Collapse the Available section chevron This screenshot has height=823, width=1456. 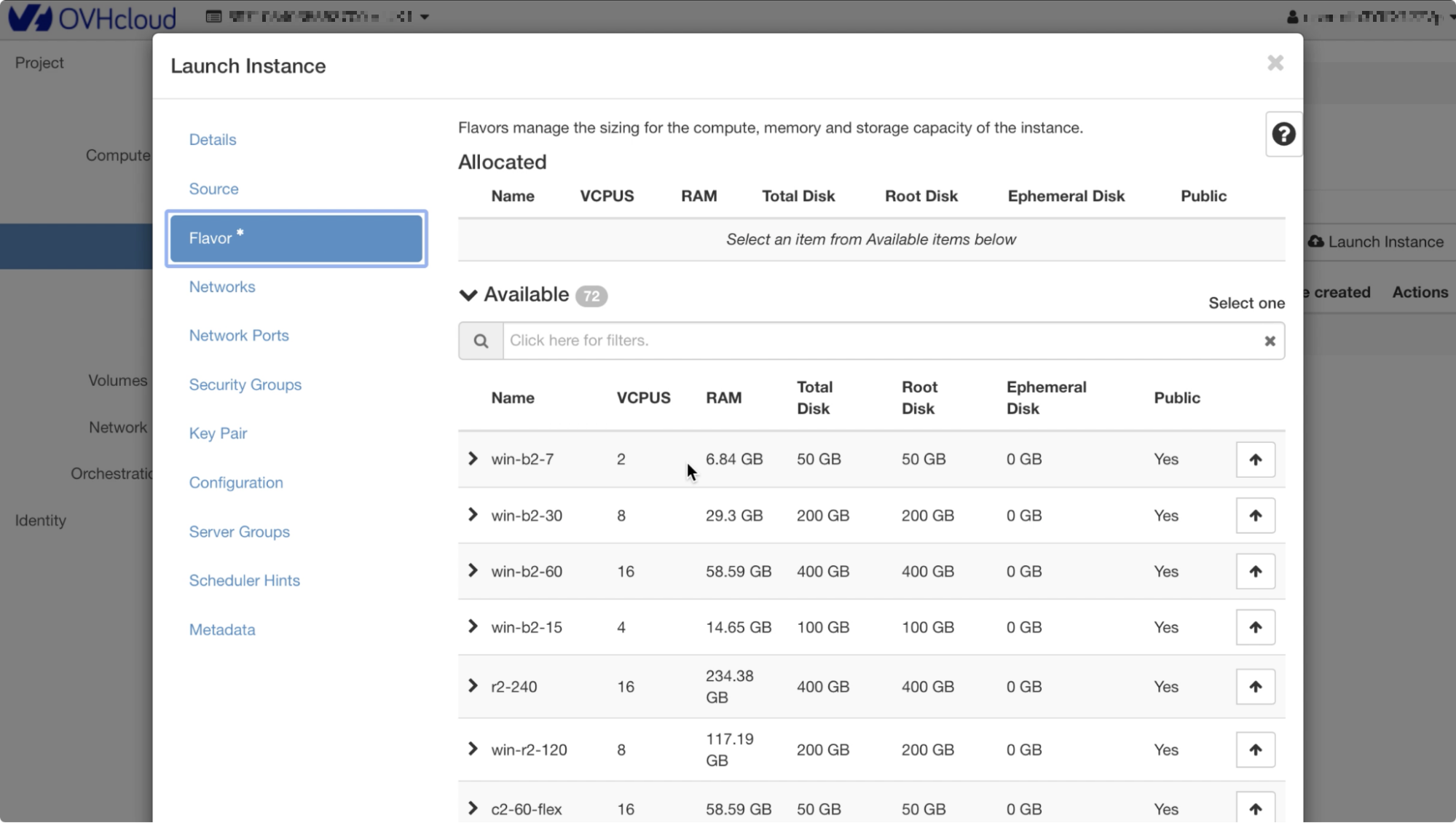(x=468, y=295)
